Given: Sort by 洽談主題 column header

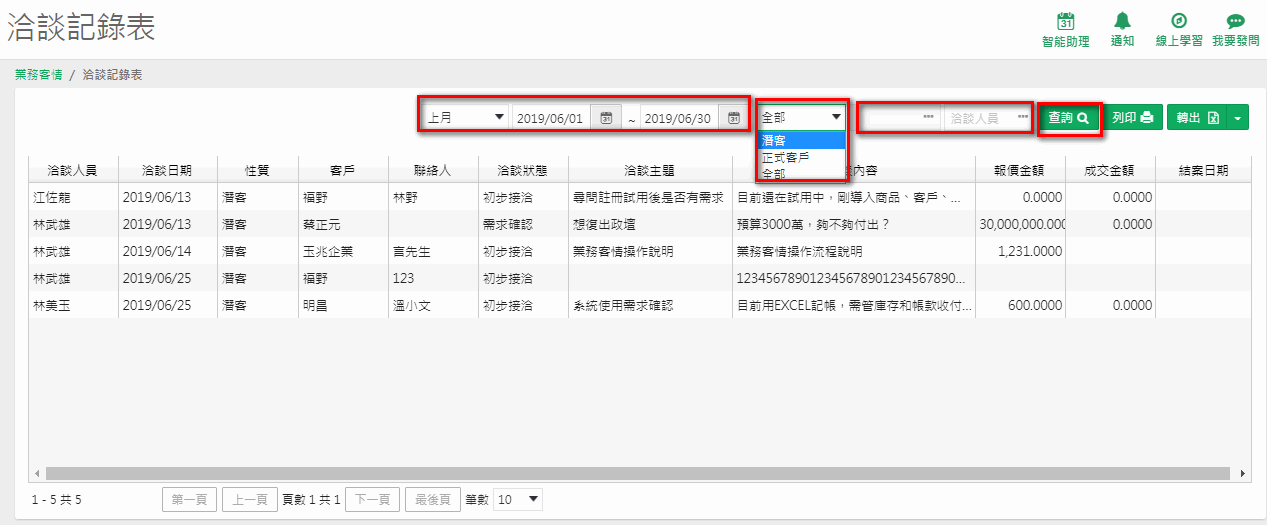Looking at the screenshot, I should [650, 171].
